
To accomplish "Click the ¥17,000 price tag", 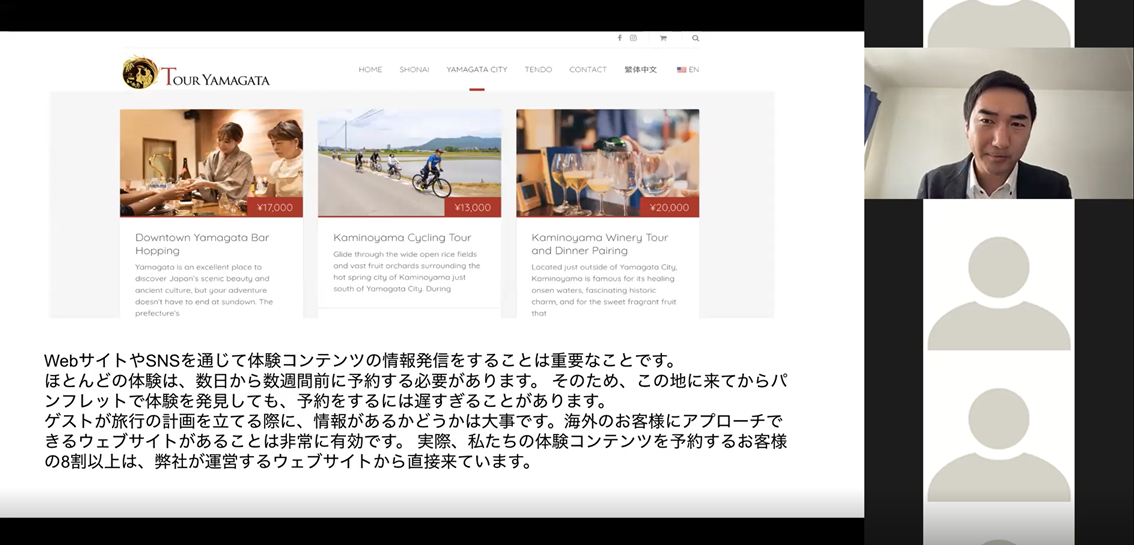I will coord(275,207).
